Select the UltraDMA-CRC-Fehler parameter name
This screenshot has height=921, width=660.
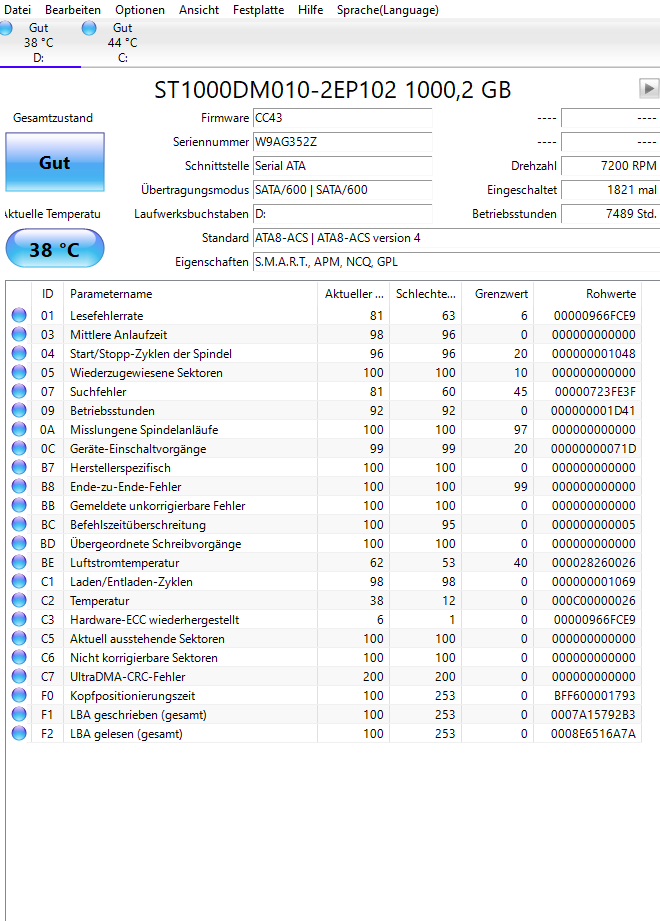tap(127, 677)
